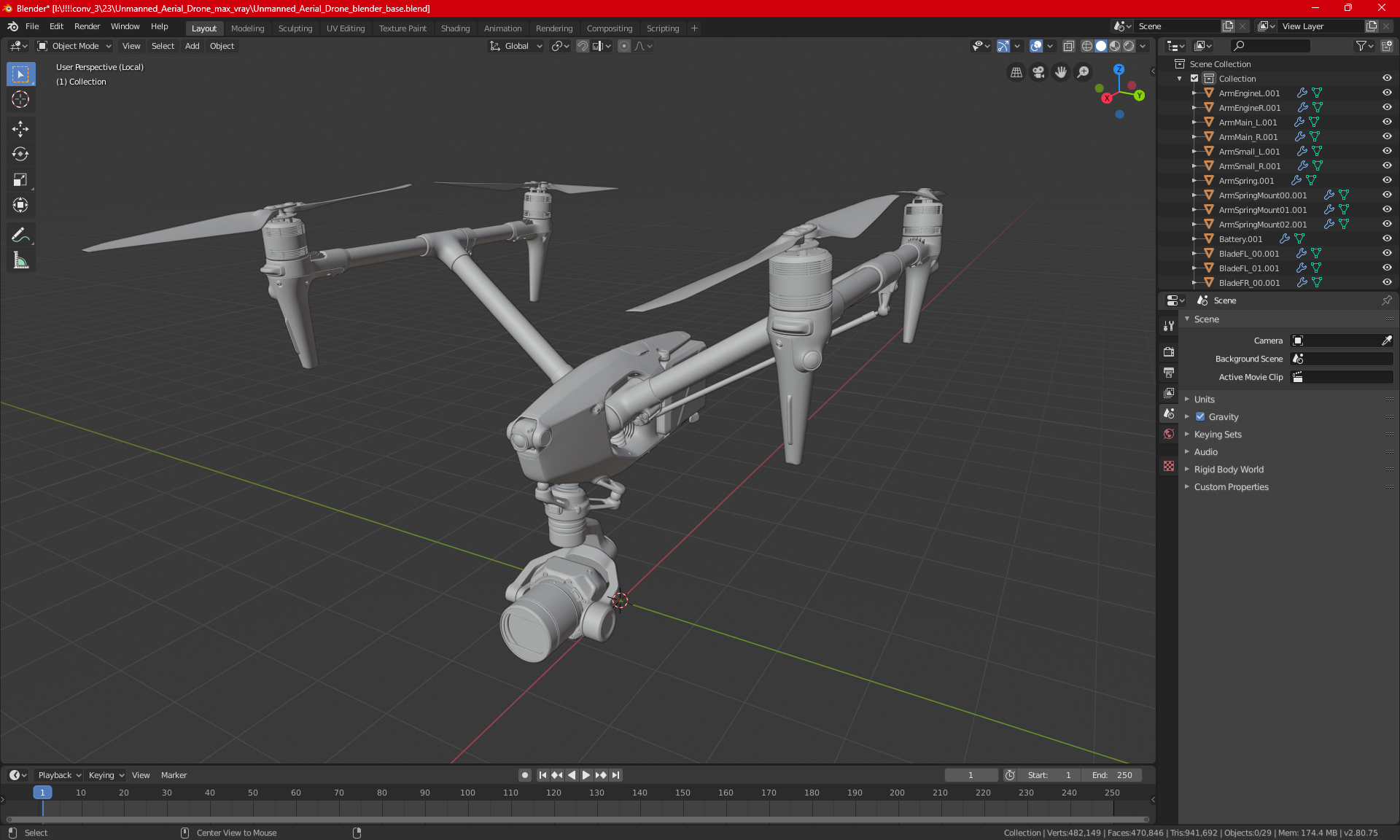The height and width of the screenshot is (840, 1400).
Task: Jump to the first frame
Action: tap(542, 775)
